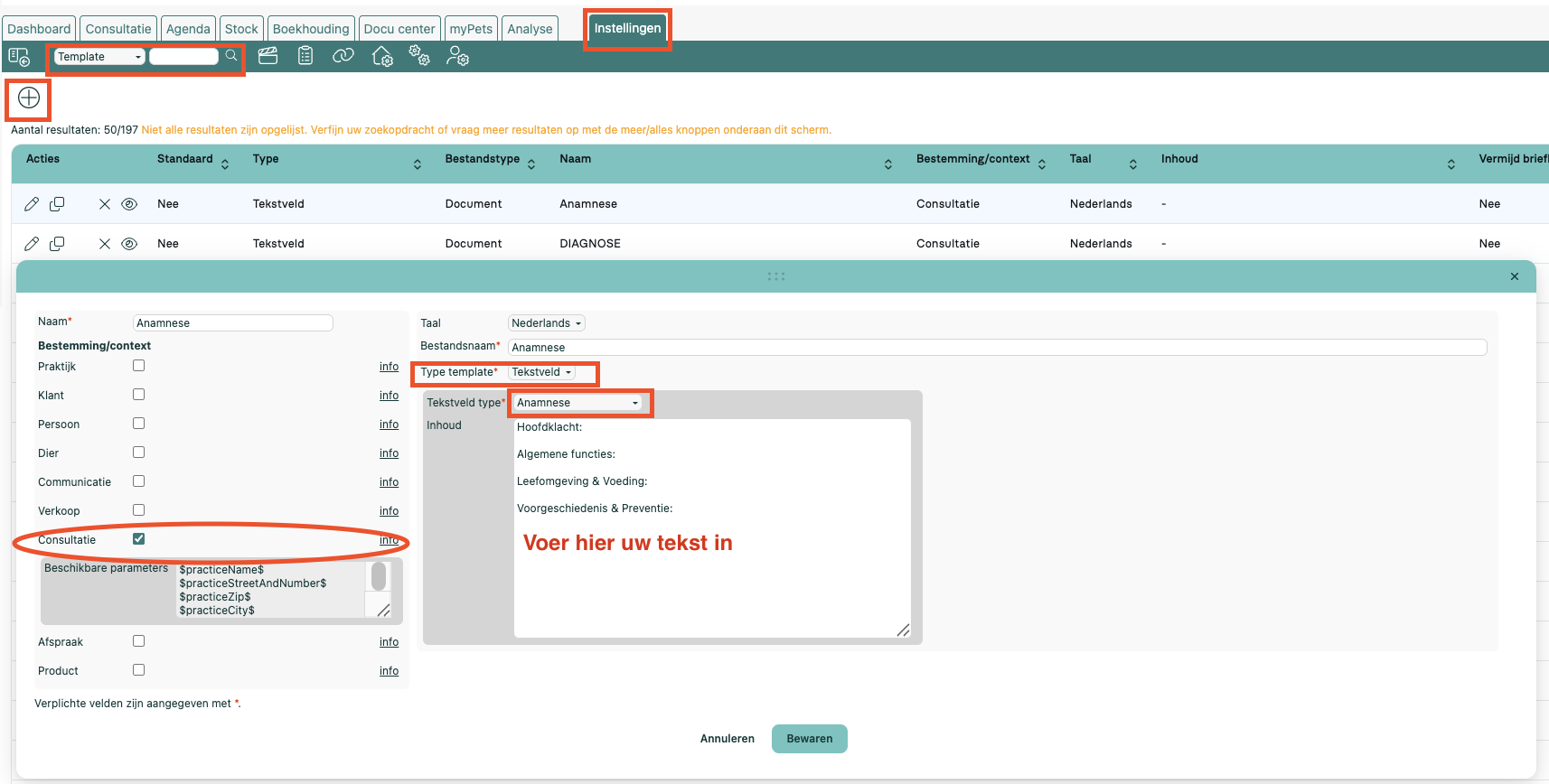The height and width of the screenshot is (784, 1549).
Task: Open the Type template dropdown
Action: coord(541,372)
